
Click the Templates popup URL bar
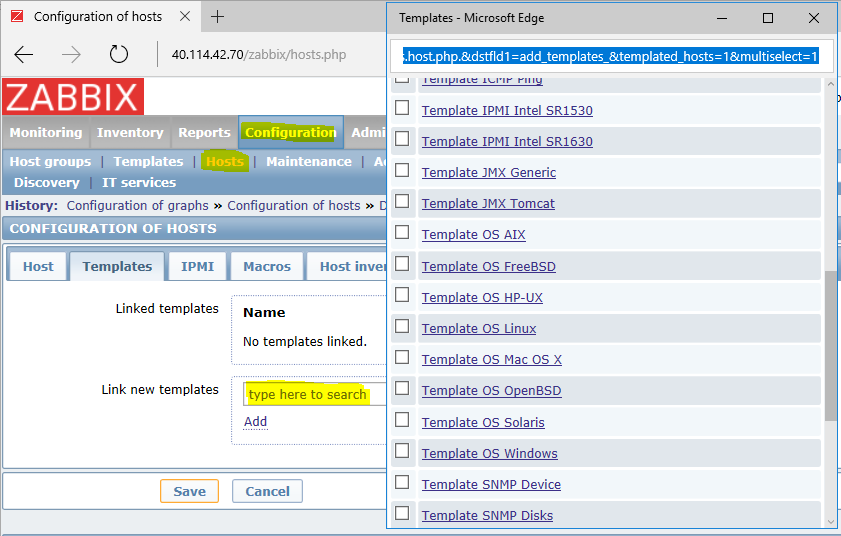(x=610, y=56)
